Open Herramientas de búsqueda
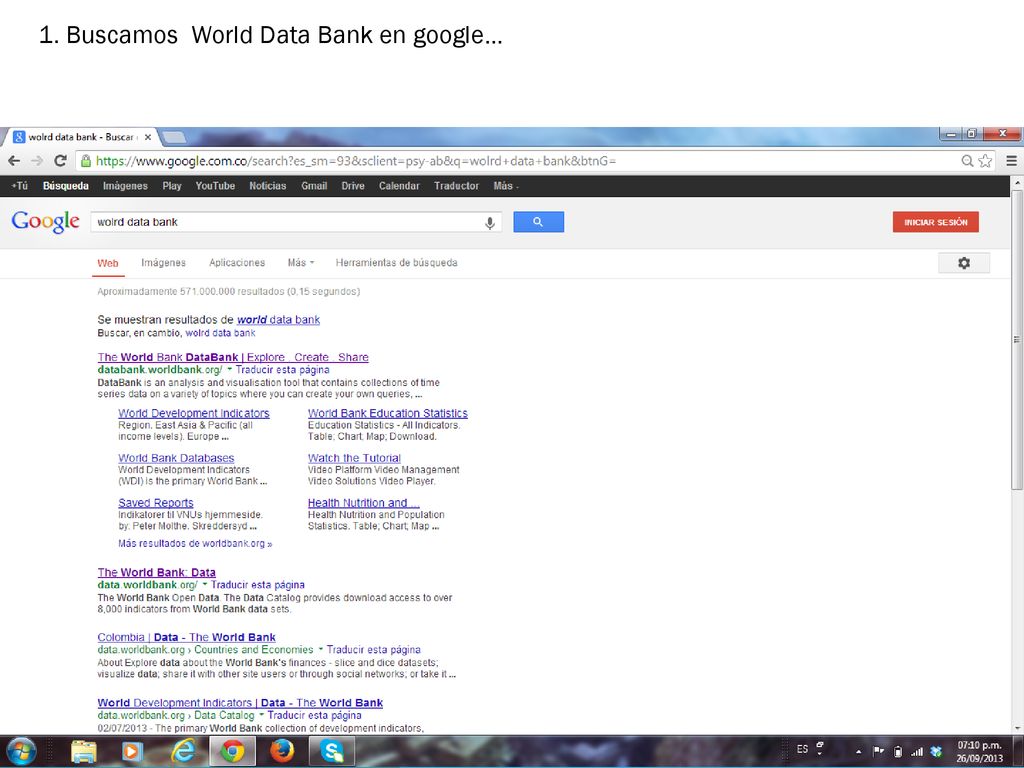The image size is (1024, 768). (396, 263)
